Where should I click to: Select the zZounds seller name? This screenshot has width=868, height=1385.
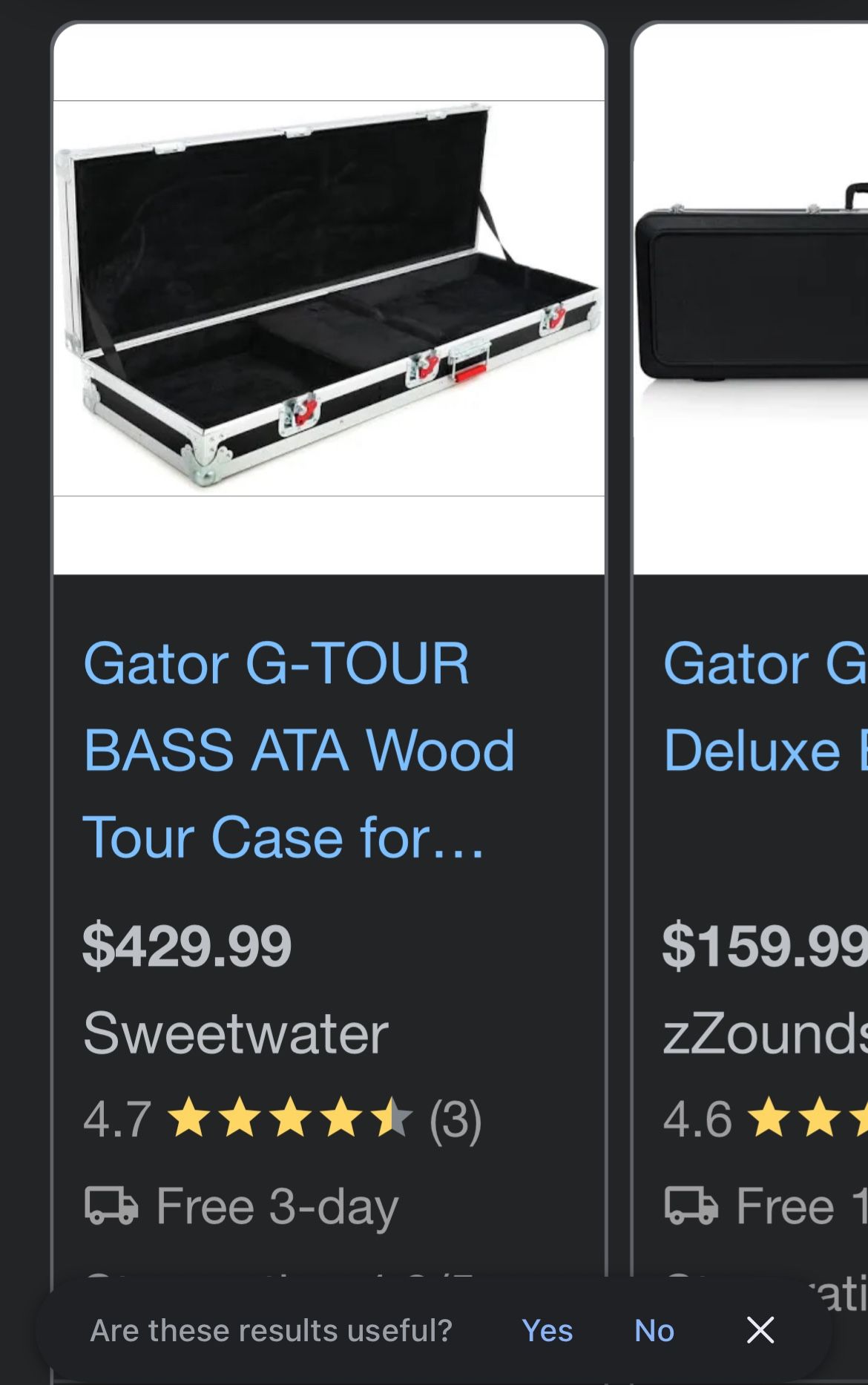point(764,1033)
